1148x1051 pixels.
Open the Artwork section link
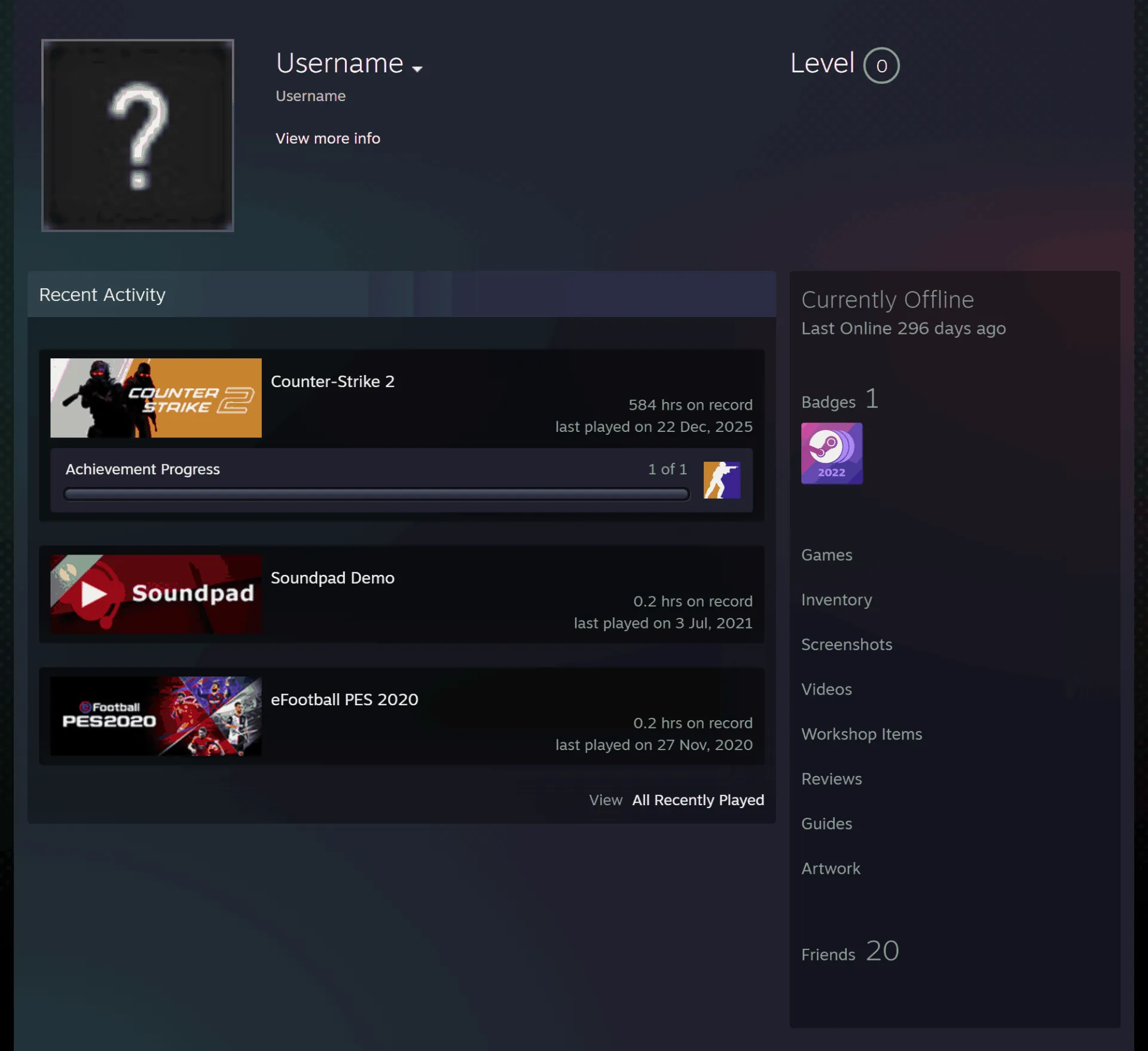click(x=831, y=869)
